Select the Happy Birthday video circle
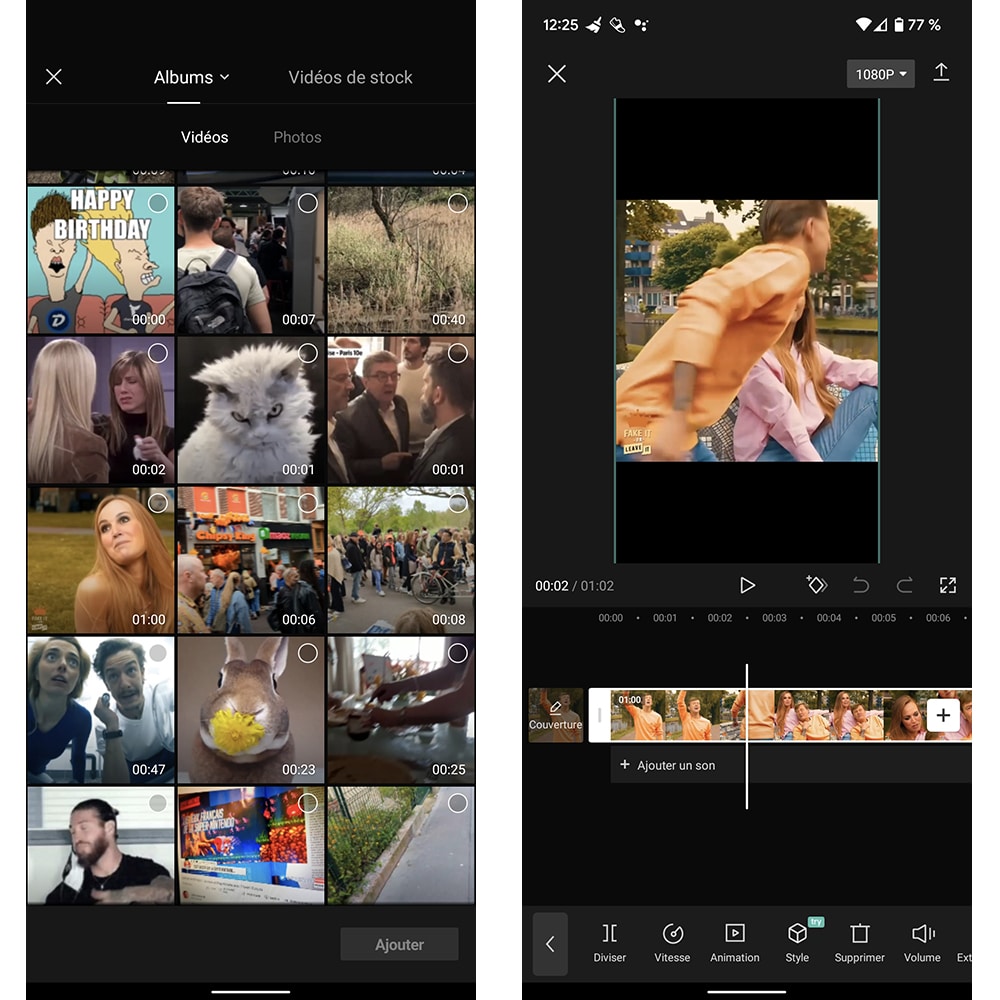This screenshot has width=1000, height=1000. coord(158,203)
